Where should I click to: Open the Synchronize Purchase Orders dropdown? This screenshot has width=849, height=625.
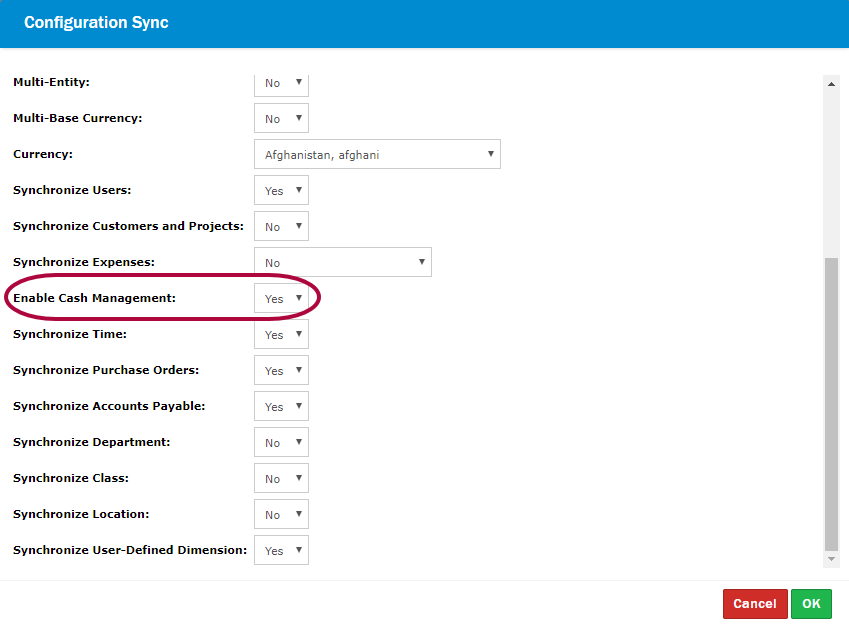pyautogui.click(x=281, y=371)
